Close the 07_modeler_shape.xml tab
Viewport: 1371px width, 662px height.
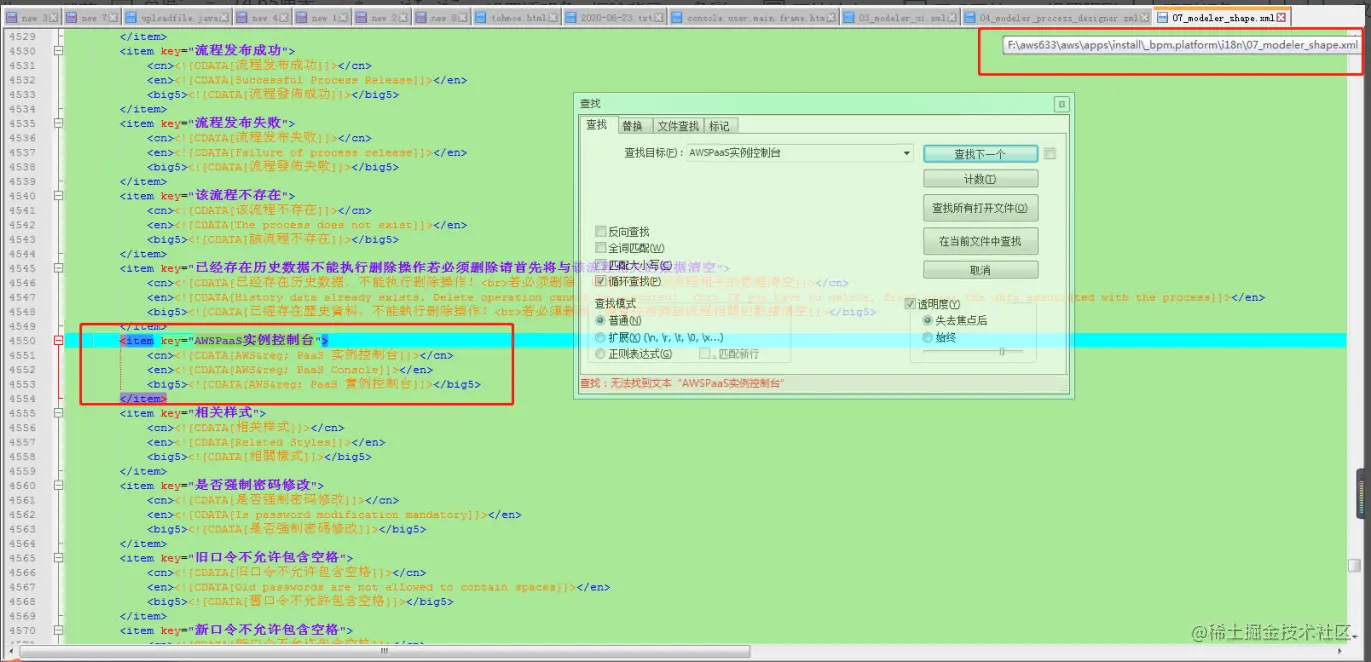(1281, 18)
